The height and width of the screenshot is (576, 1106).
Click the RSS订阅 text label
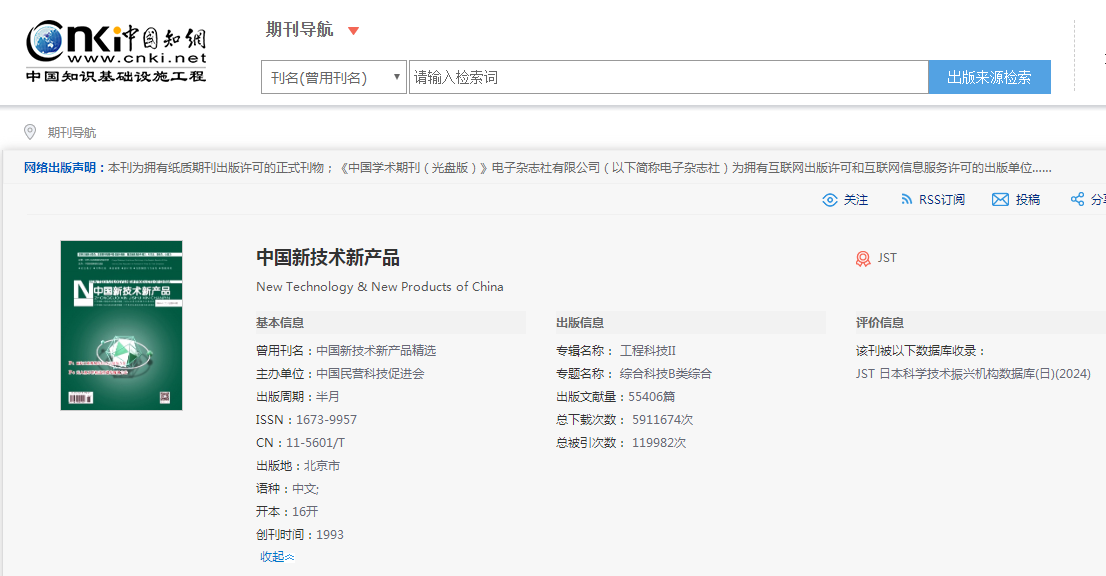(x=942, y=200)
